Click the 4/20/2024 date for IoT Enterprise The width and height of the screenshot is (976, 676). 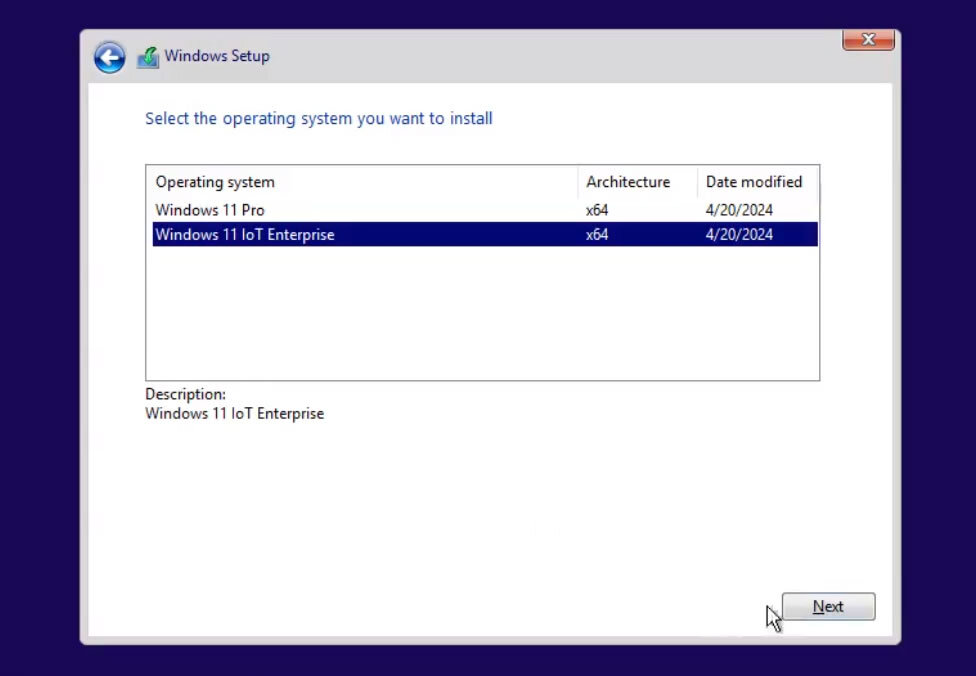coord(739,235)
